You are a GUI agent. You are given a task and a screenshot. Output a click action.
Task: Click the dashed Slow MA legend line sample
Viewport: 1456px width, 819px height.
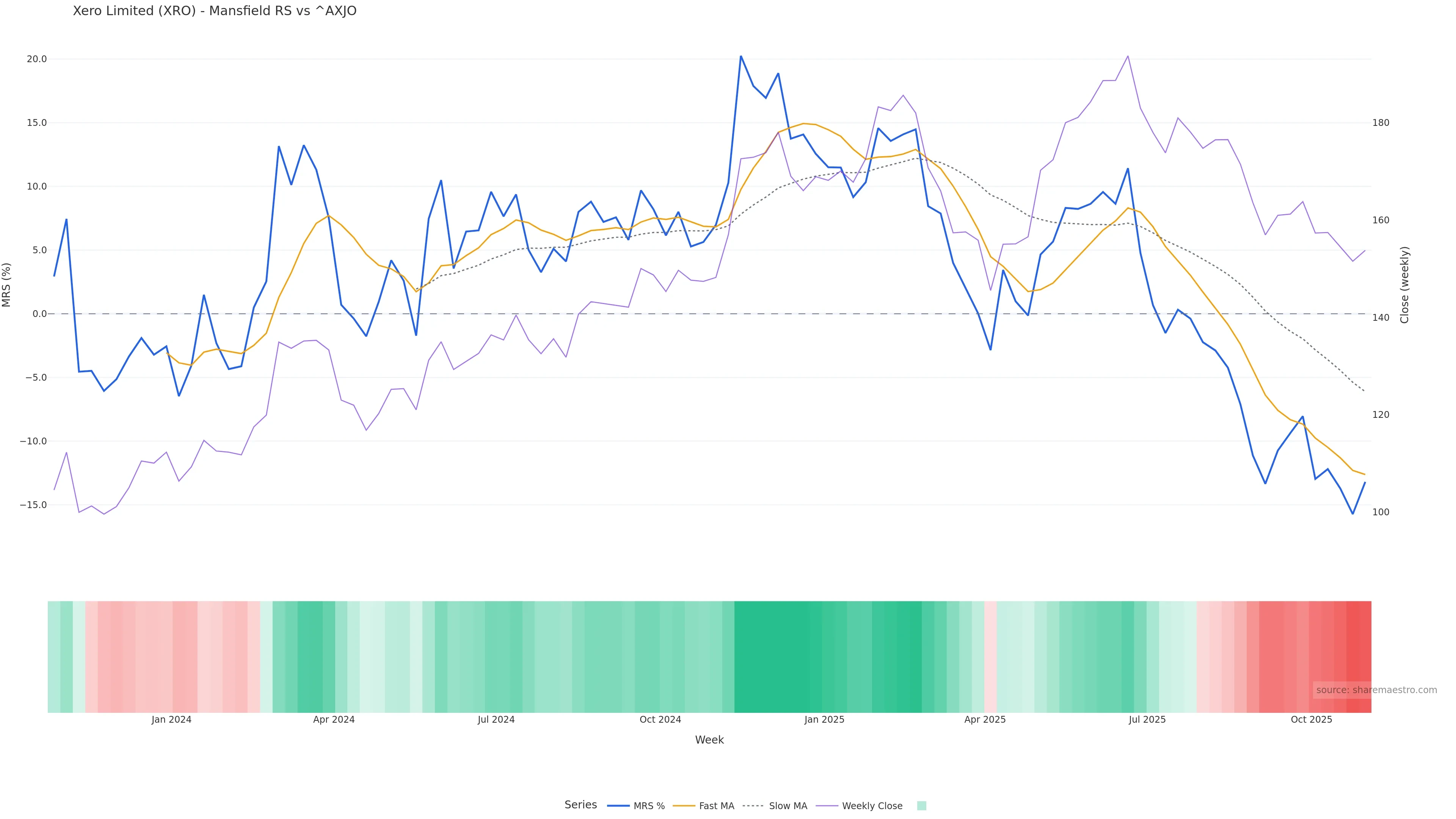point(753,806)
